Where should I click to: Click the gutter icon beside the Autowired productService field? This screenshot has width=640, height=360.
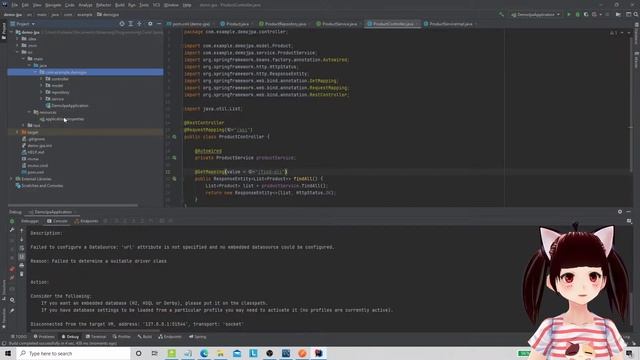pos(174,158)
